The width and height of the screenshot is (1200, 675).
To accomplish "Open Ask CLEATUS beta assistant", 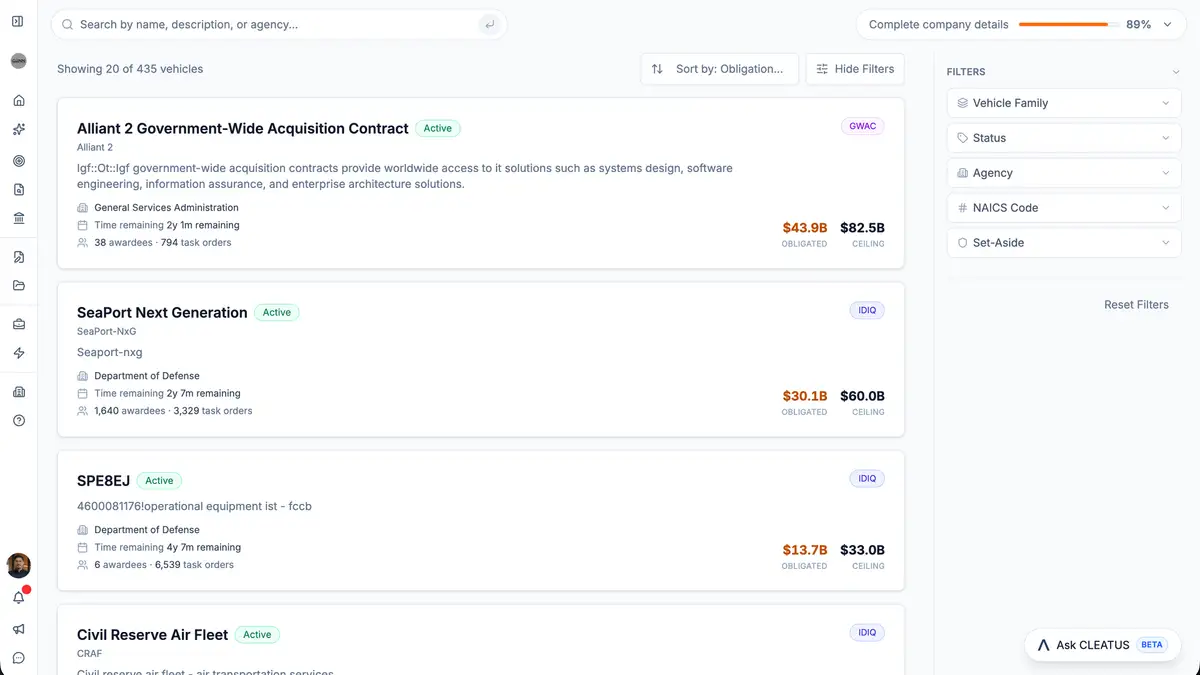I will [x=1102, y=645].
